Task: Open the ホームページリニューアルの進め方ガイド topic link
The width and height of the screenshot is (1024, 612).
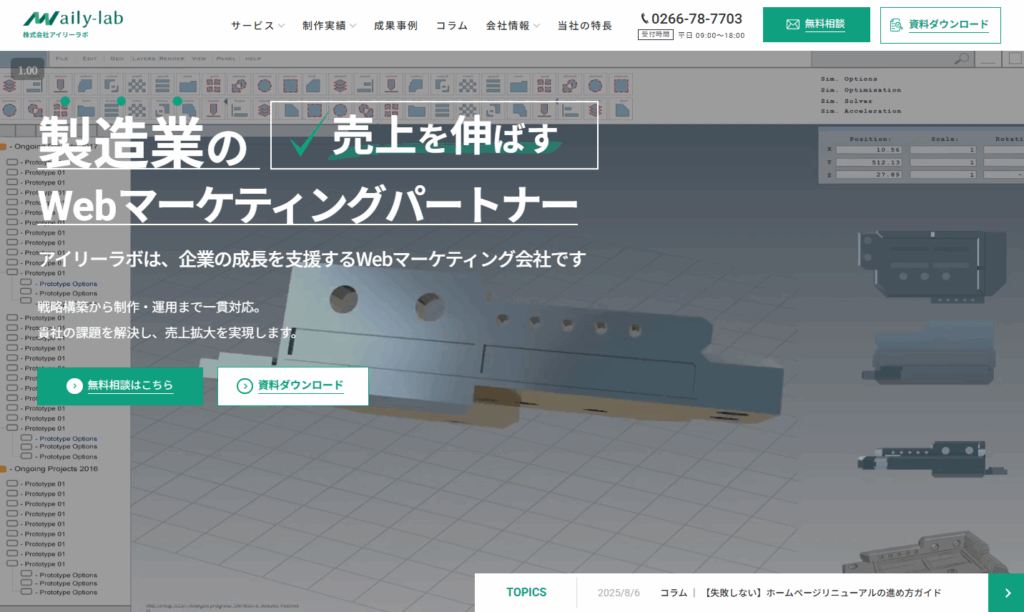Action: point(822,593)
